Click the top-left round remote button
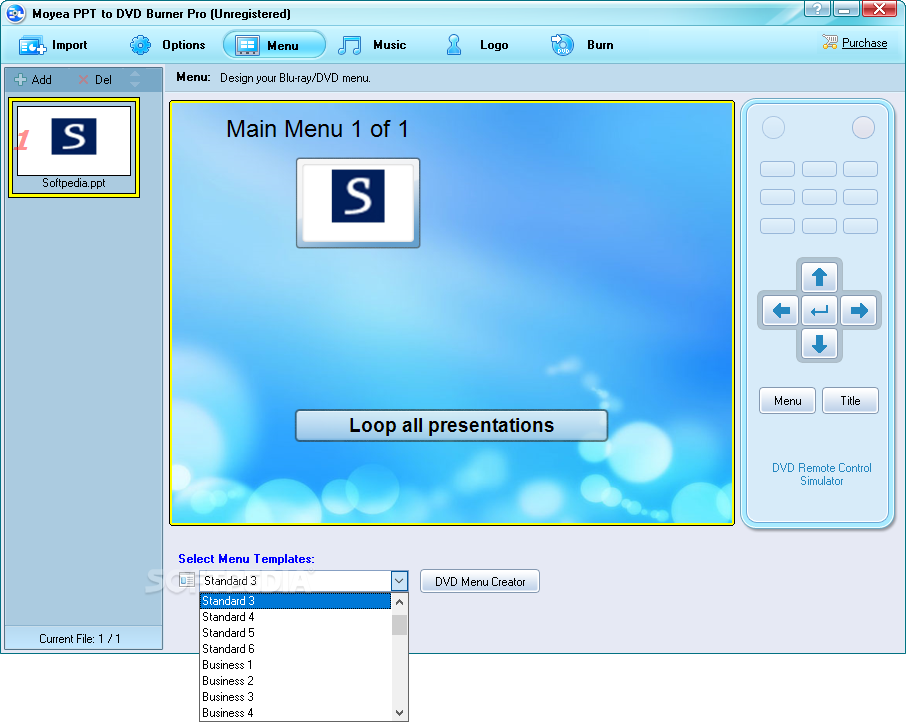This screenshot has height=722, width=906. point(773,128)
